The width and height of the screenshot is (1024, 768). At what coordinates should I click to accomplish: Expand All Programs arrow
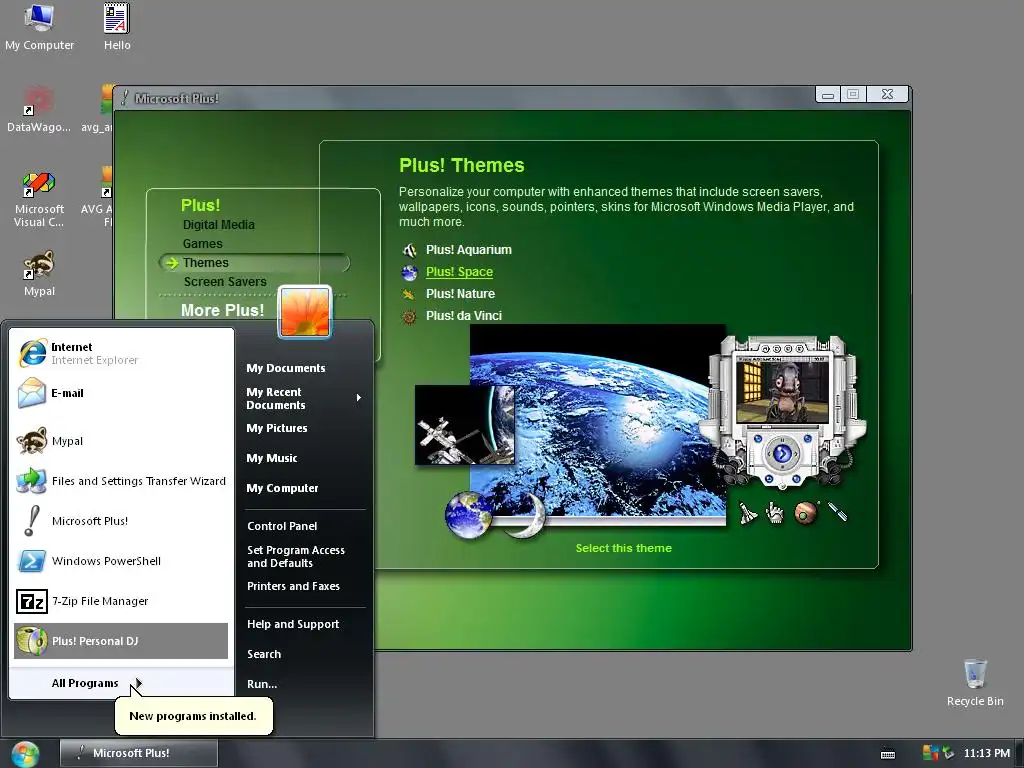(x=138, y=683)
